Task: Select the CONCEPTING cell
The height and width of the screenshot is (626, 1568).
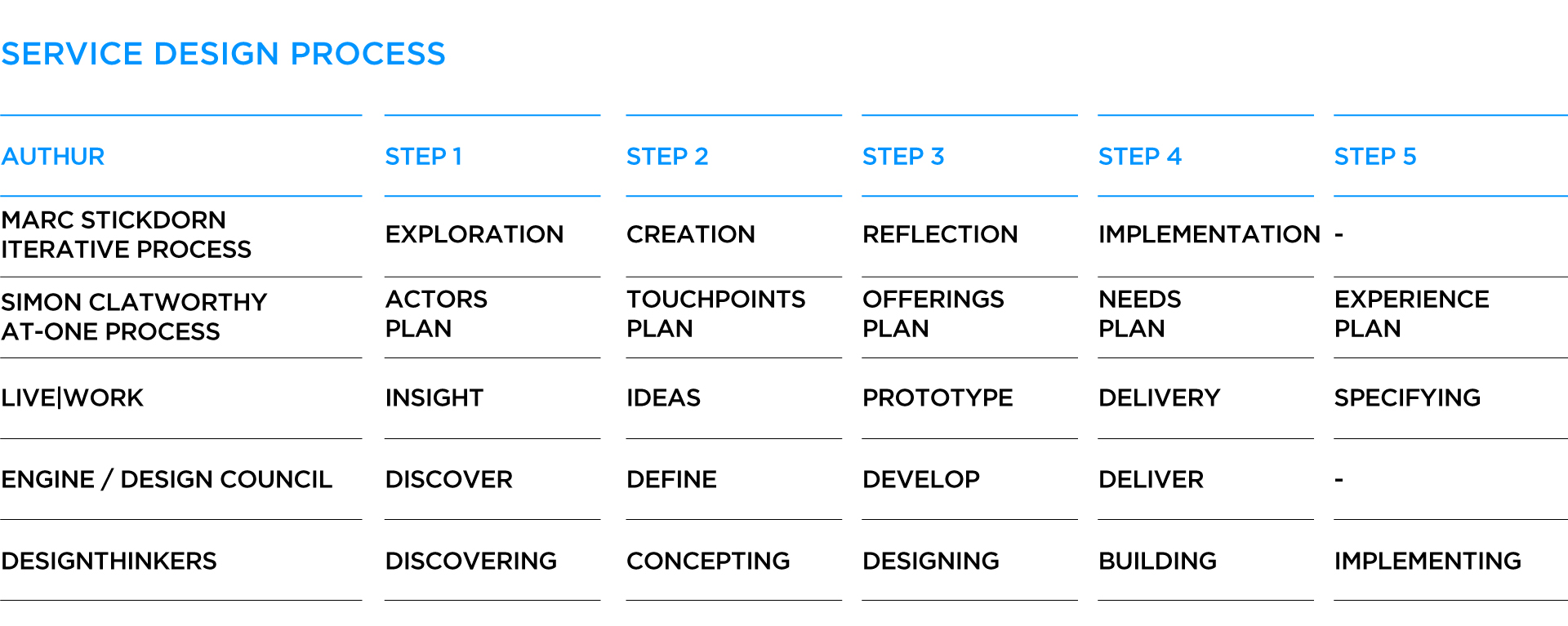Action: (x=707, y=561)
